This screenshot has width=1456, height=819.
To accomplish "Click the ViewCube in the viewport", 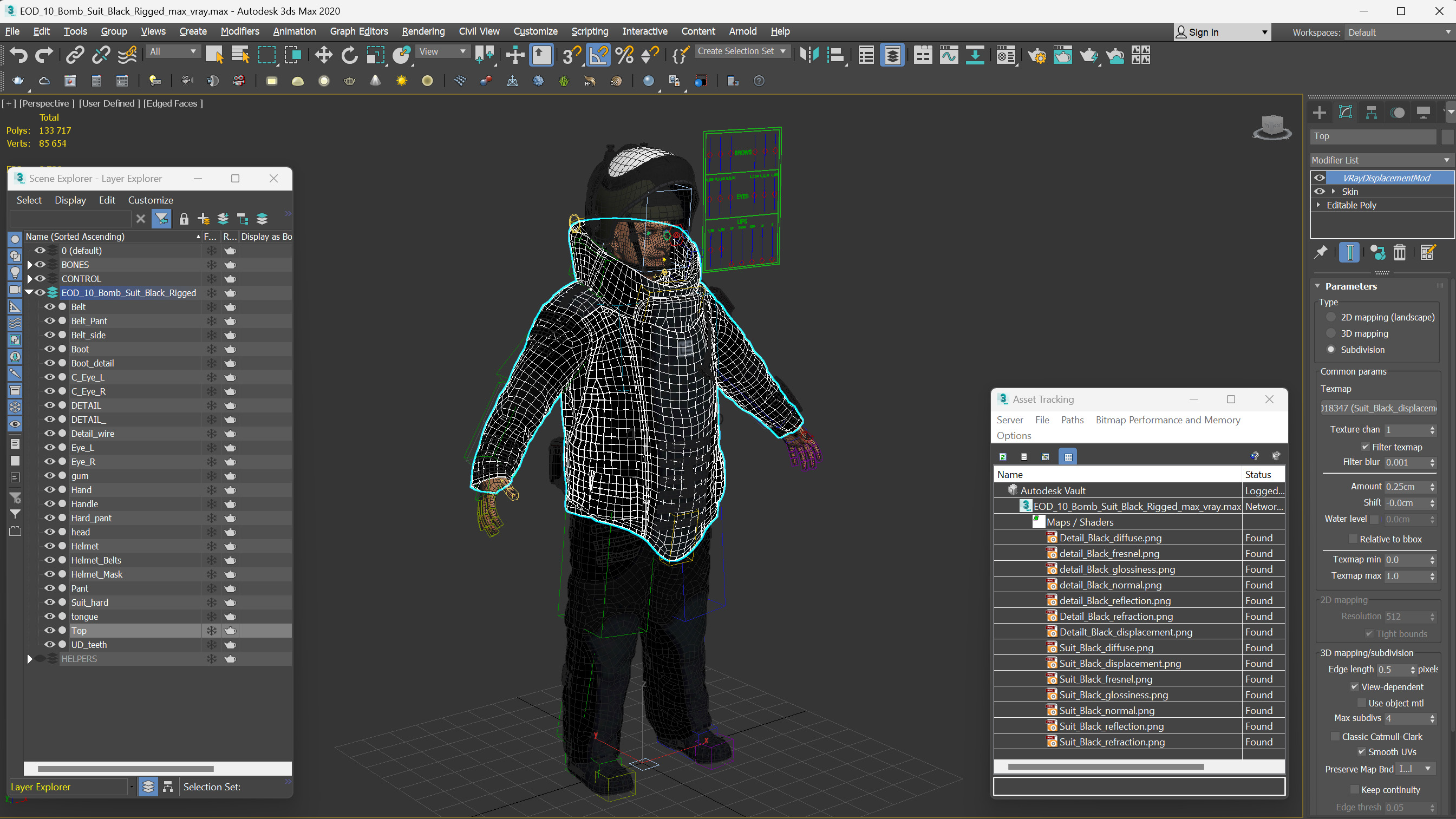I will click(x=1272, y=127).
